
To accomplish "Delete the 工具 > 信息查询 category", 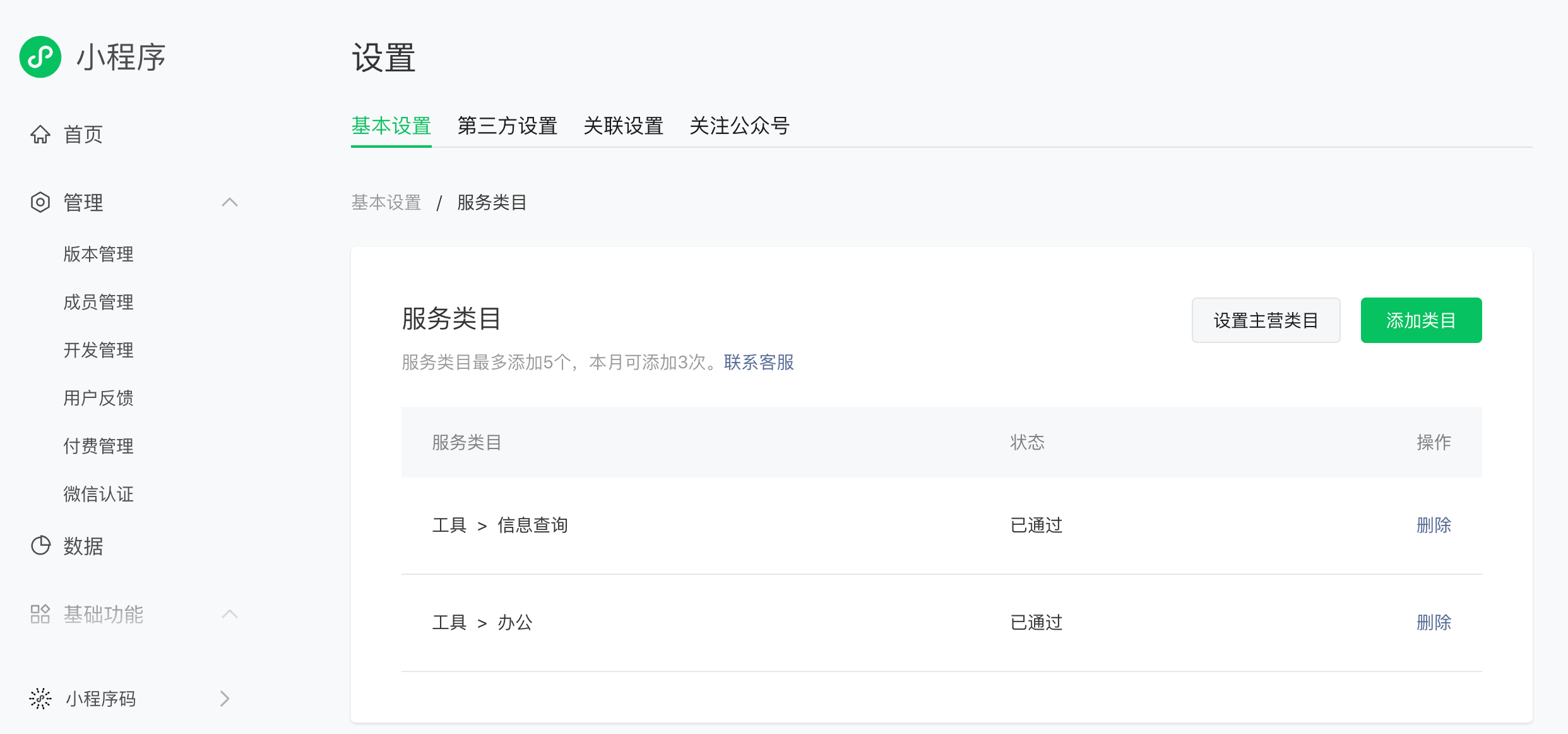I will [1434, 525].
